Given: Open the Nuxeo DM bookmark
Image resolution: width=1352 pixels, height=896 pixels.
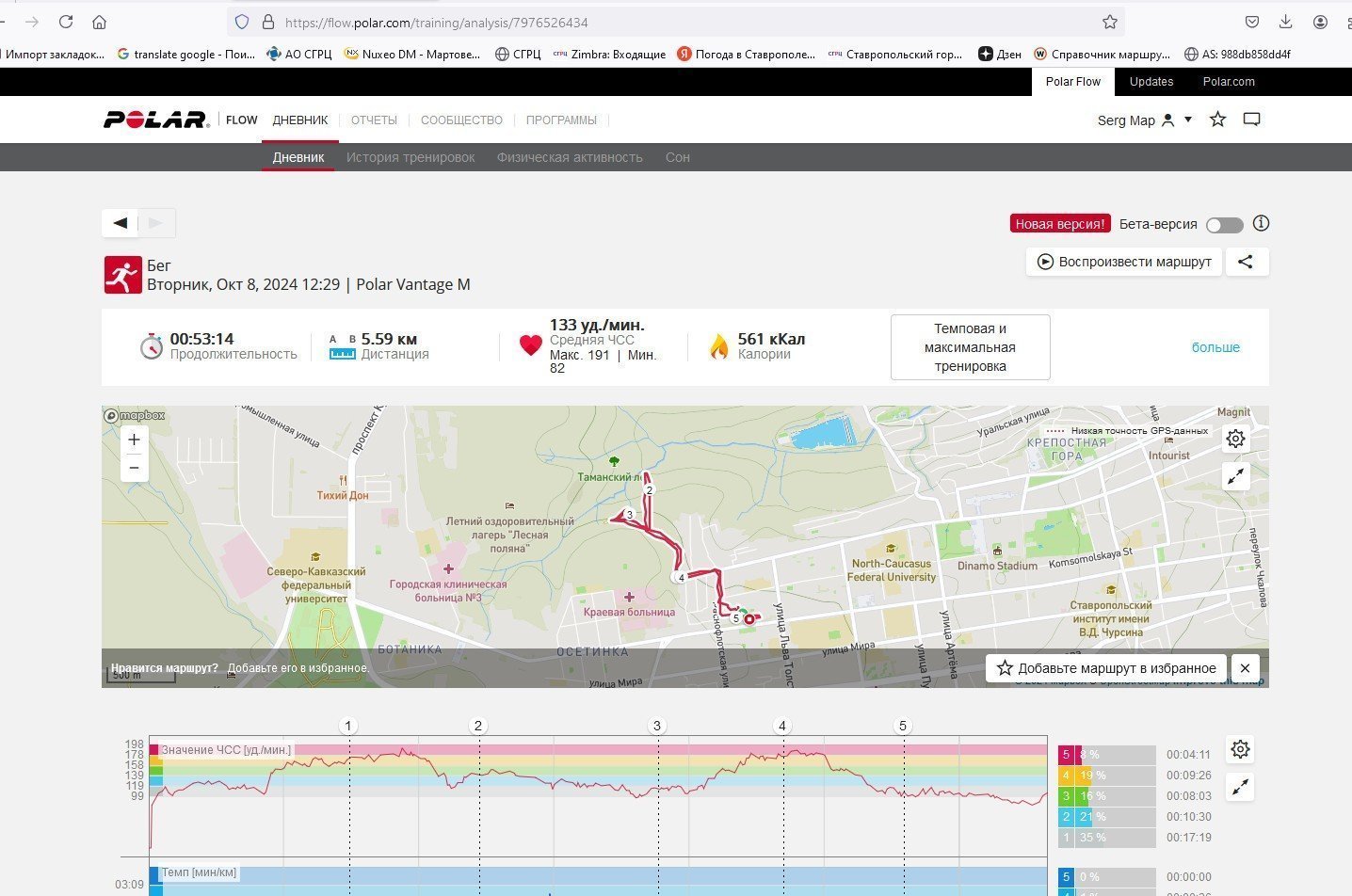Looking at the screenshot, I should 412,55.
